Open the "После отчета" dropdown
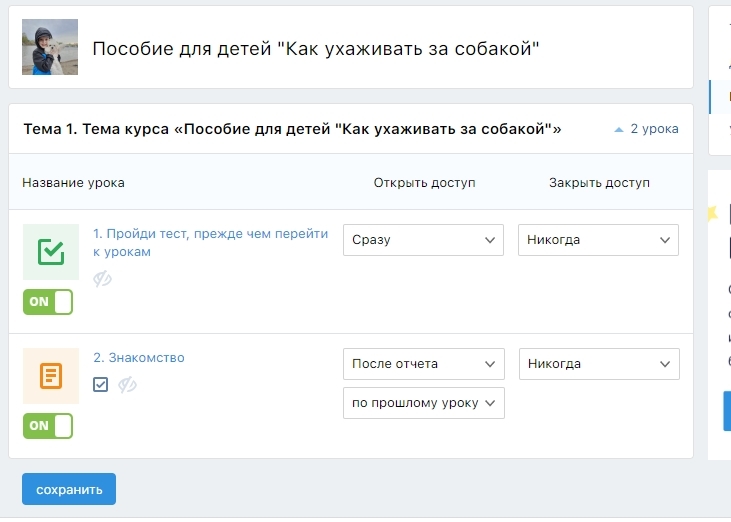Screen dimensions: 731x522 click(424, 364)
